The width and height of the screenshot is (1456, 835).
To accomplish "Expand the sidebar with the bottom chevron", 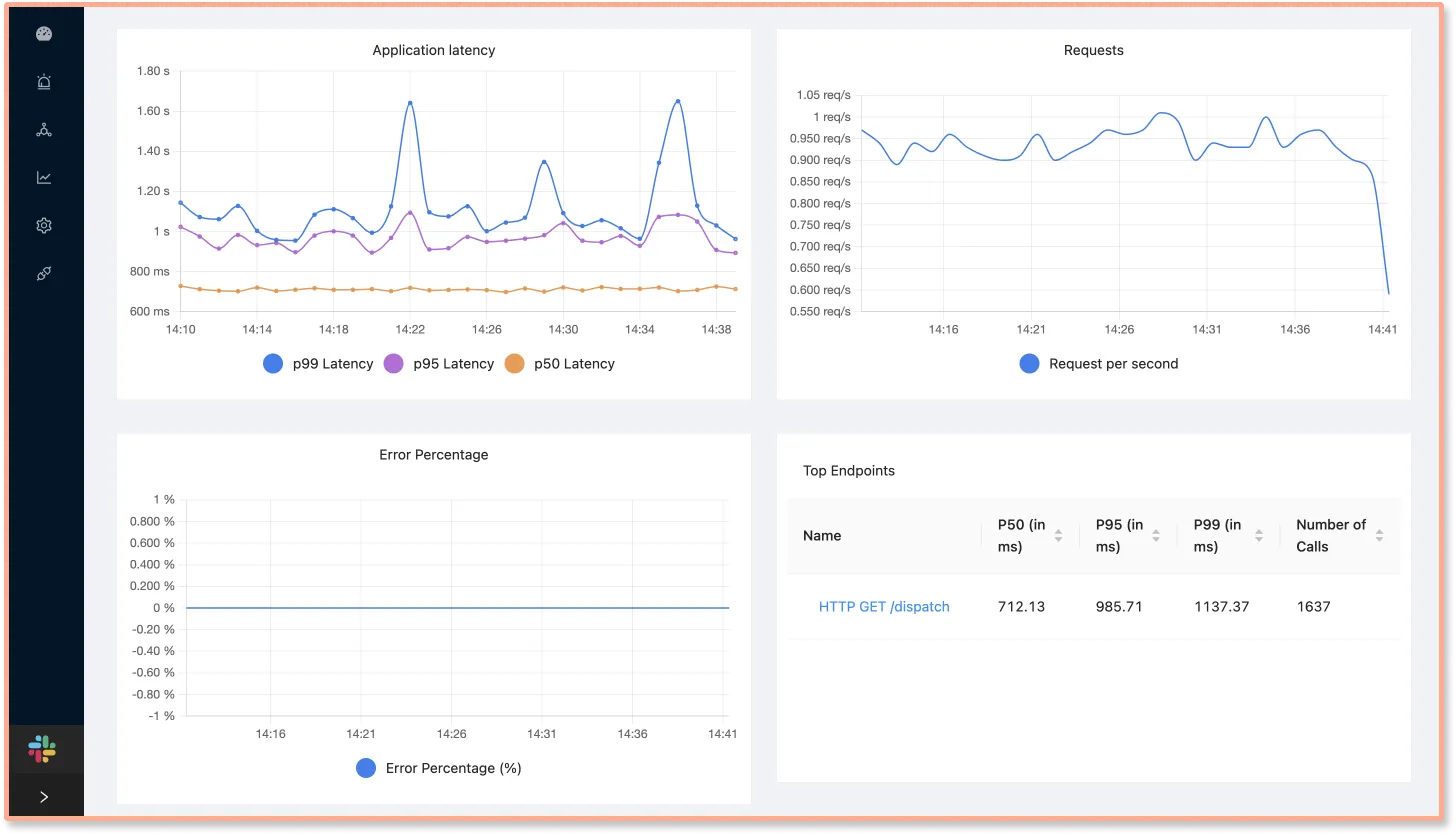I will point(43,797).
